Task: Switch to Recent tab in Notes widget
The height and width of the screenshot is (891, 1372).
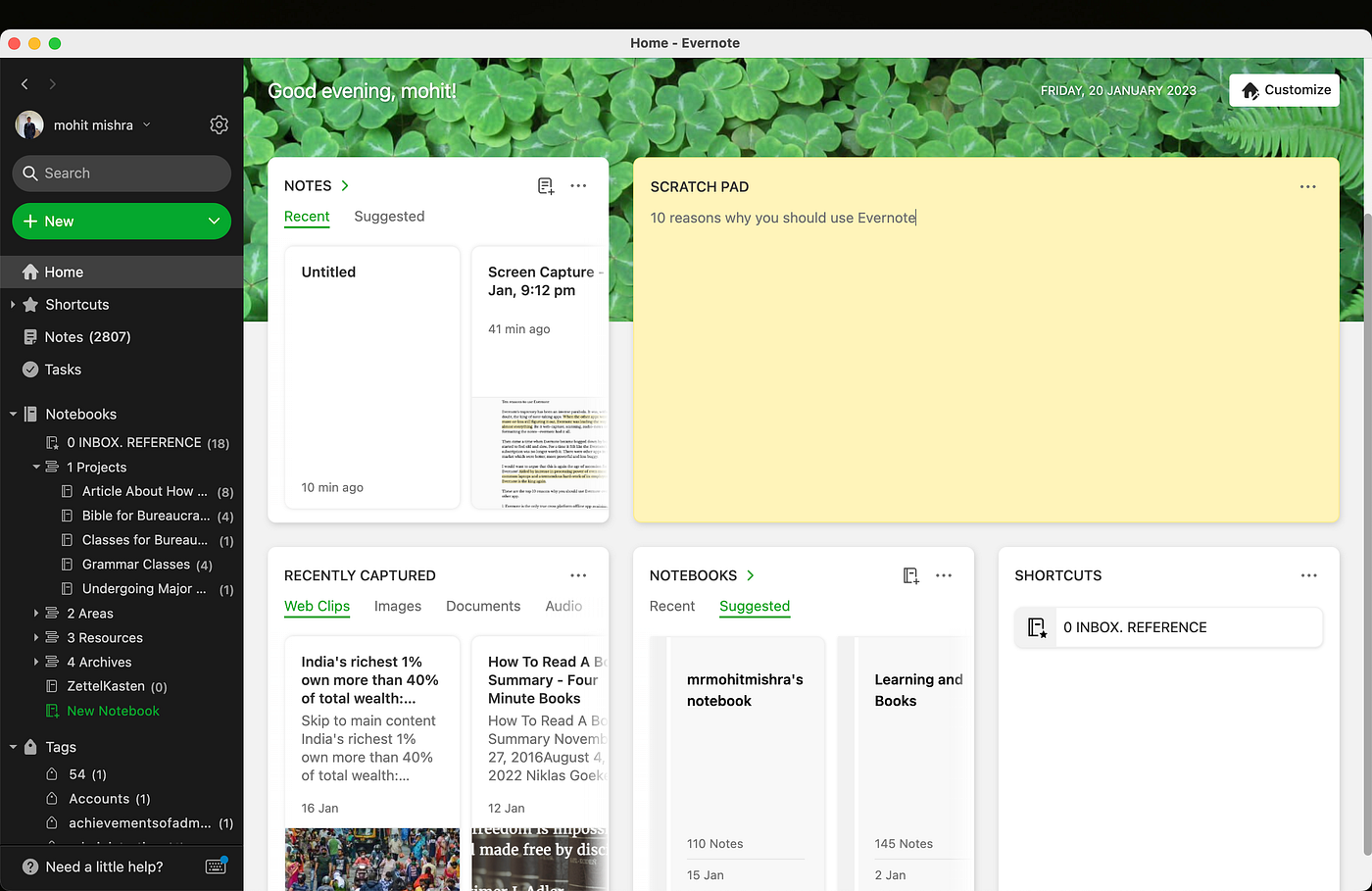Action: (x=307, y=217)
